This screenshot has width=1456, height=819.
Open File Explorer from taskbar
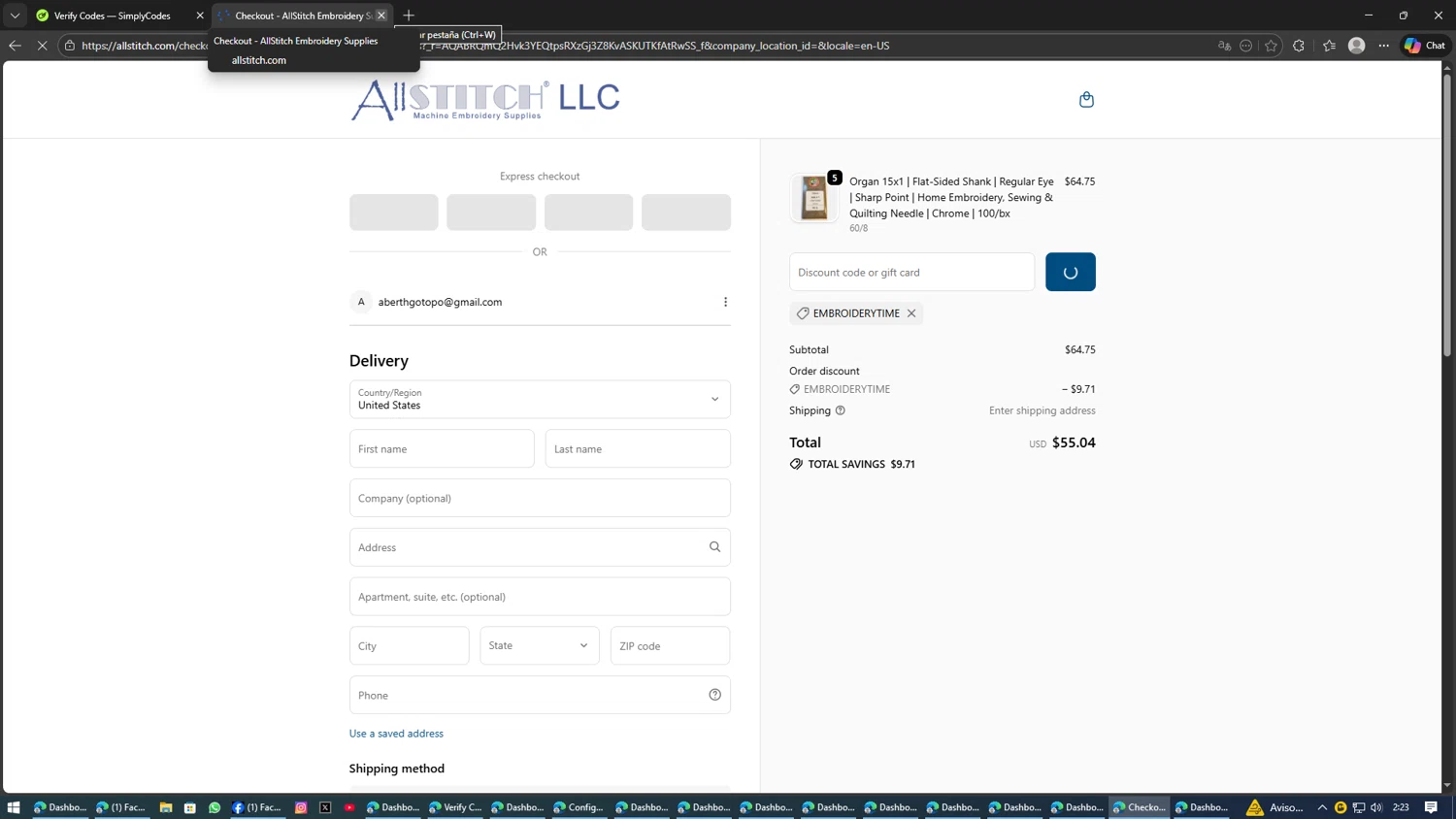(166, 807)
